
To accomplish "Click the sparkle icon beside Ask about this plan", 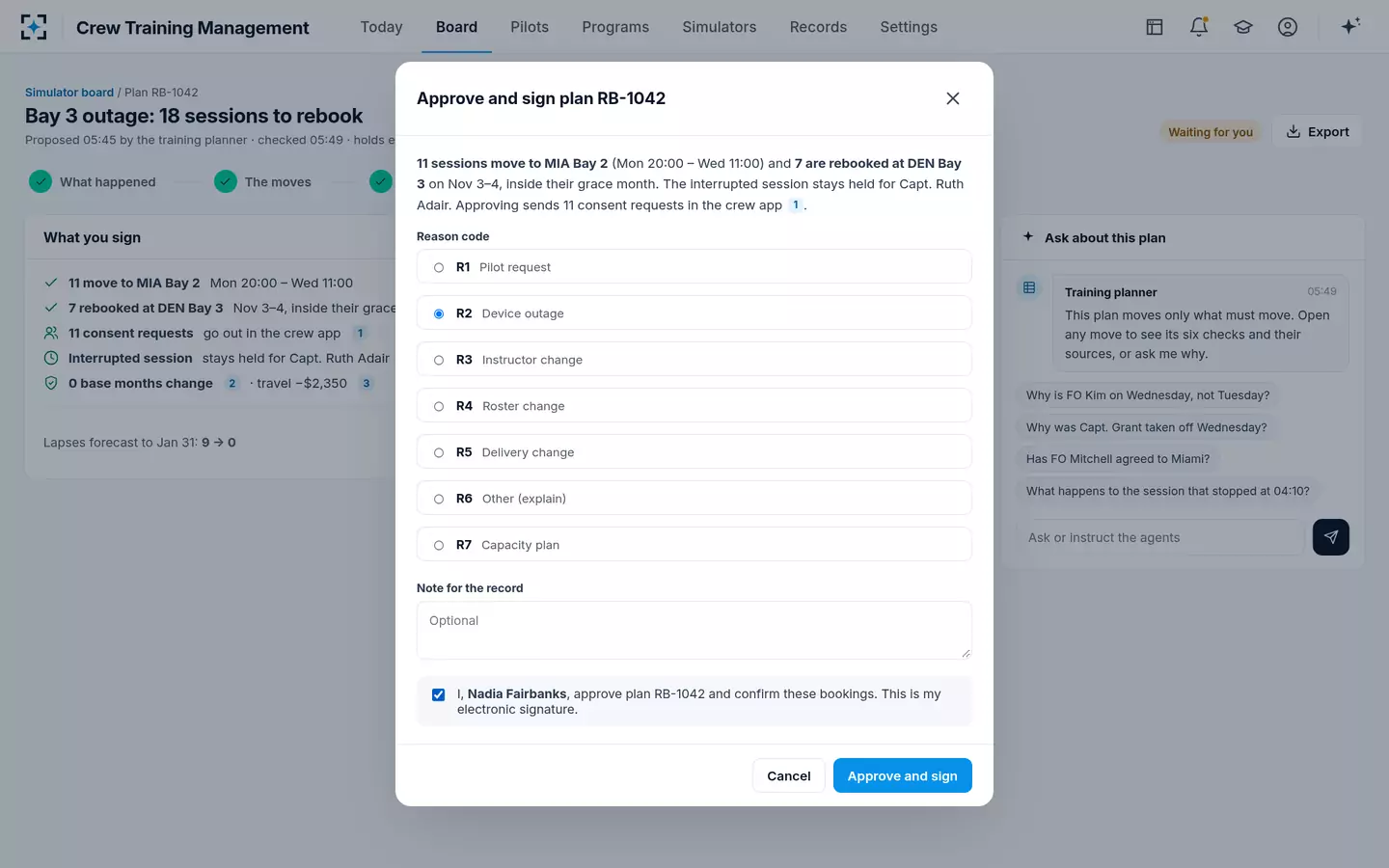I will [1028, 236].
